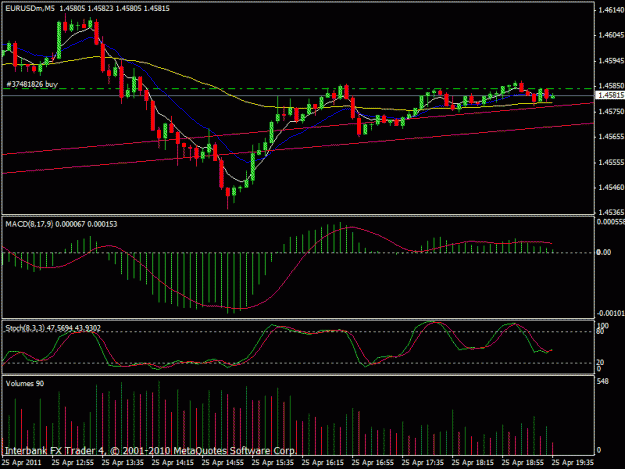The image size is (625, 469).
Task: Click time axis label 25 Apr 18:15
Action: 473,462
